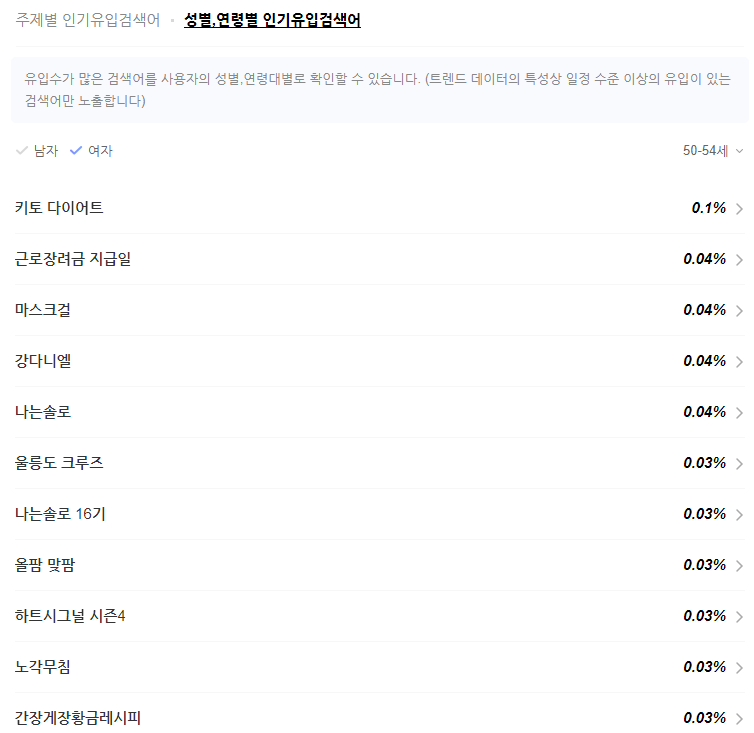The height and width of the screenshot is (733, 754).
Task: Select the 0.04% value for 마스크걸
Action: [704, 310]
